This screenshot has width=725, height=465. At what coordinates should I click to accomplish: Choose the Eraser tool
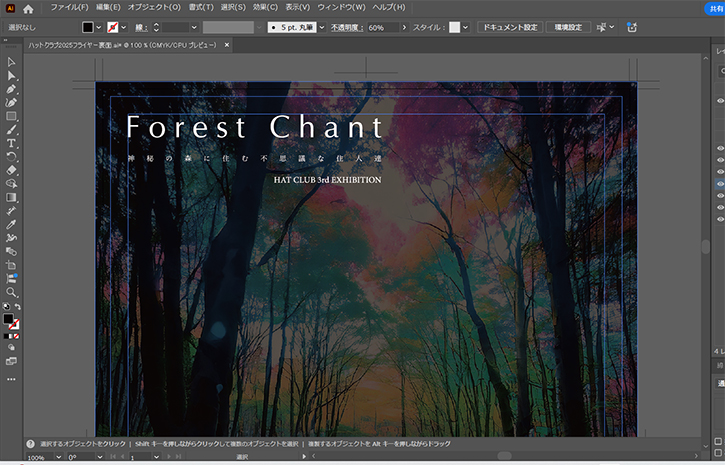(11, 170)
